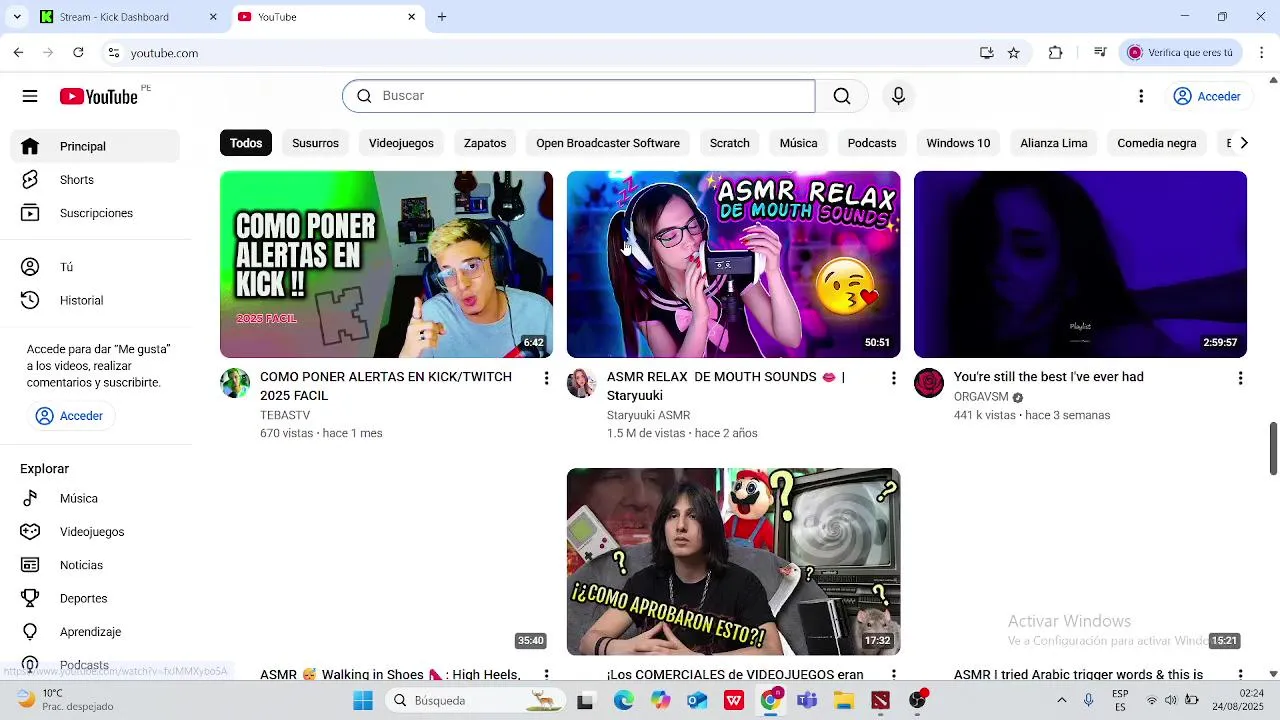The width and height of the screenshot is (1280, 720).
Task: Open Aprendizaje under Explorar
Action: pos(96,632)
